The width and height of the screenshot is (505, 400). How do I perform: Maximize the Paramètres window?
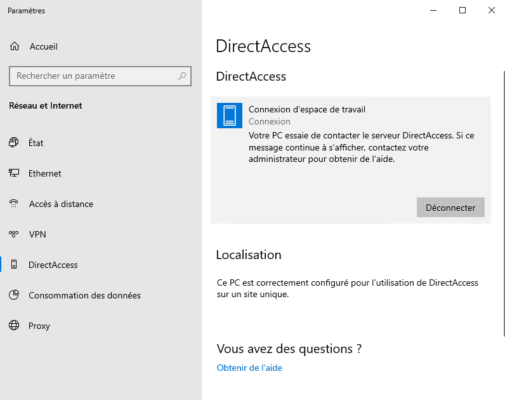coord(462,10)
